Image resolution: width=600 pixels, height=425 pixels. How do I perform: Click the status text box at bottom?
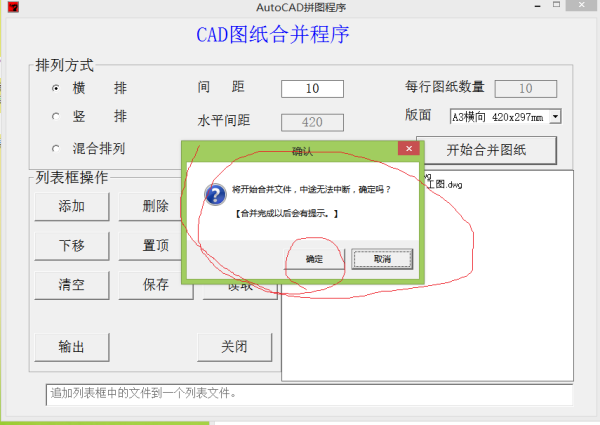(309, 394)
